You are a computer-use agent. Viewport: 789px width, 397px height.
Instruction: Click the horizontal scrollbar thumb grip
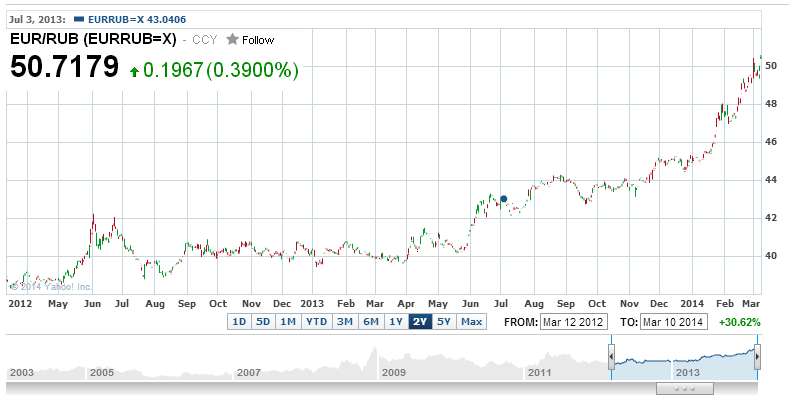[x=685, y=388]
